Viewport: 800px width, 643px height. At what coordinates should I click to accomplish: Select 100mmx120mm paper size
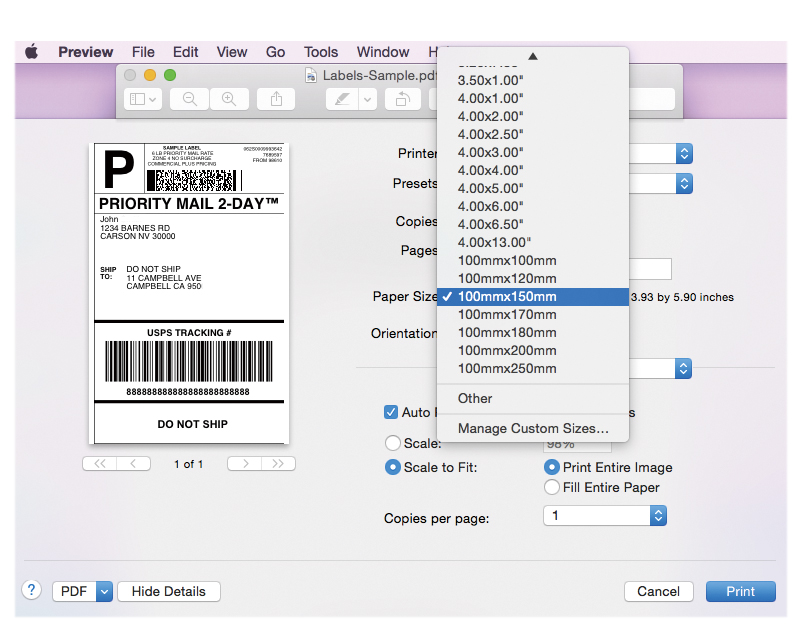pos(533,279)
